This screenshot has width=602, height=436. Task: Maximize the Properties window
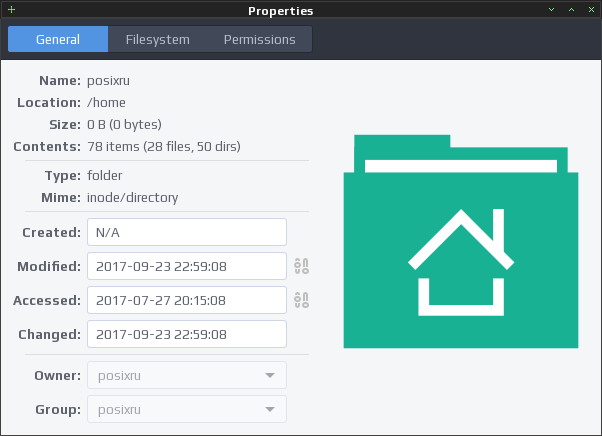tap(571, 10)
